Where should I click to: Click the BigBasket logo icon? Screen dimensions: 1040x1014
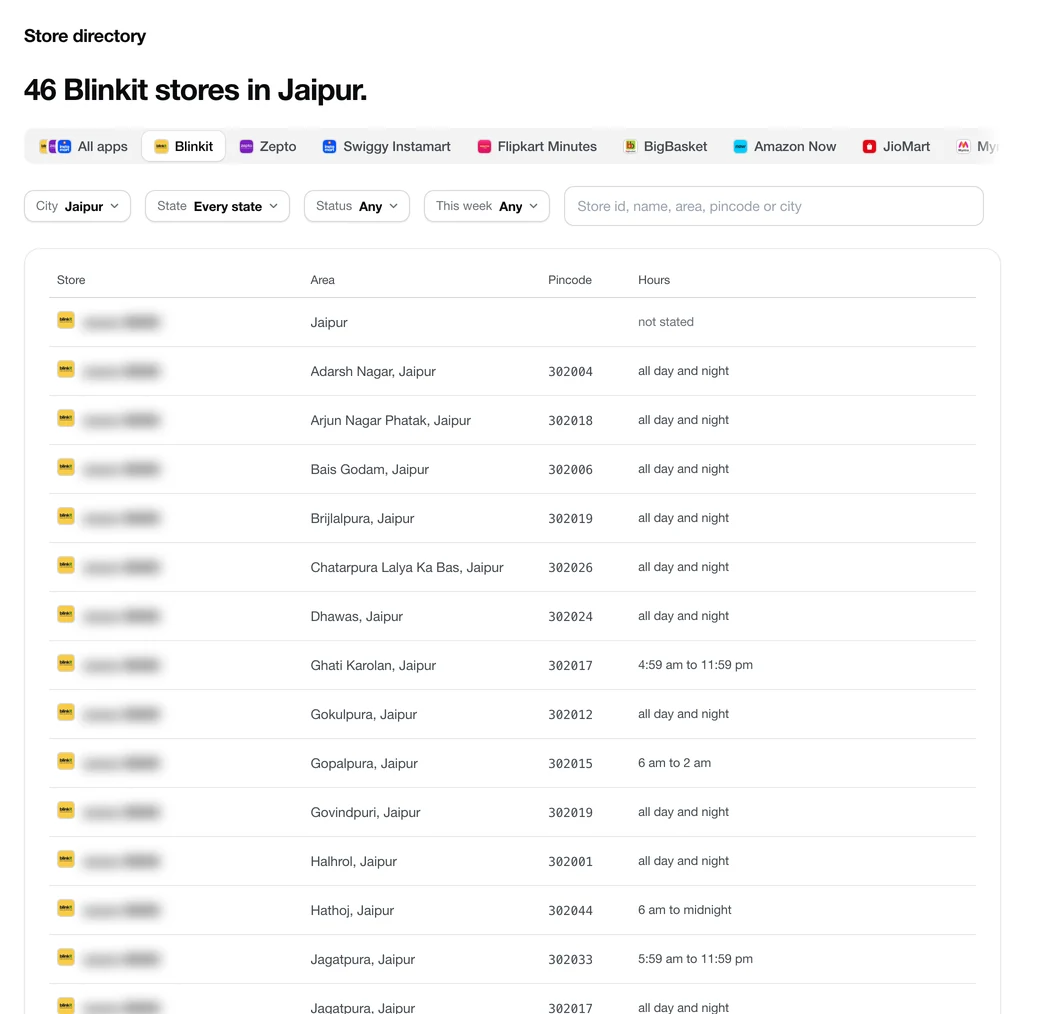point(630,147)
